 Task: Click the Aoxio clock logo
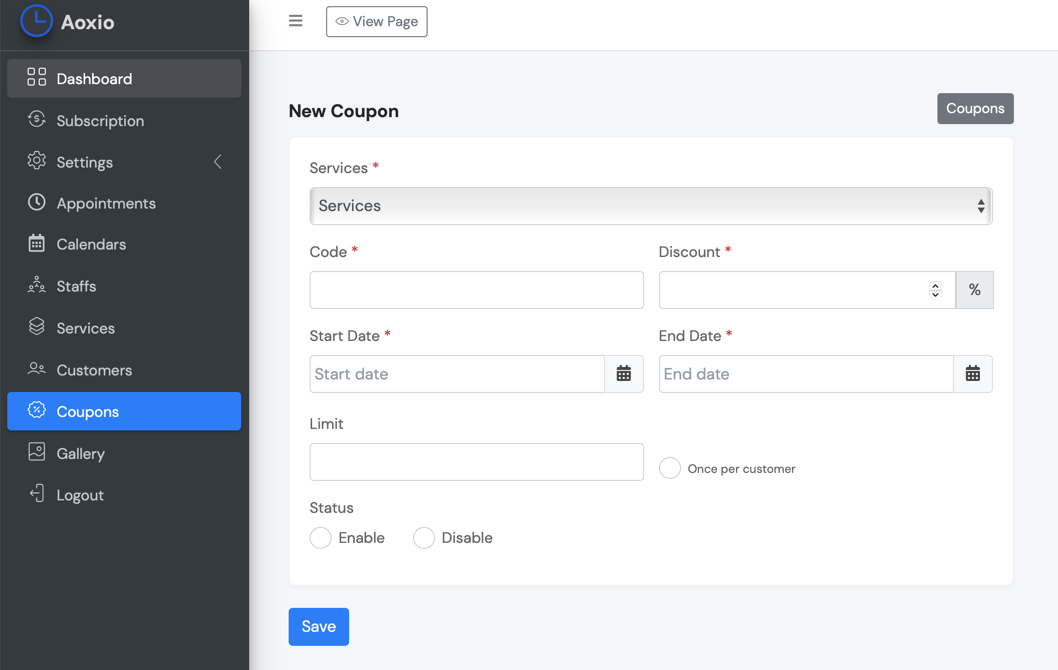pos(36,21)
